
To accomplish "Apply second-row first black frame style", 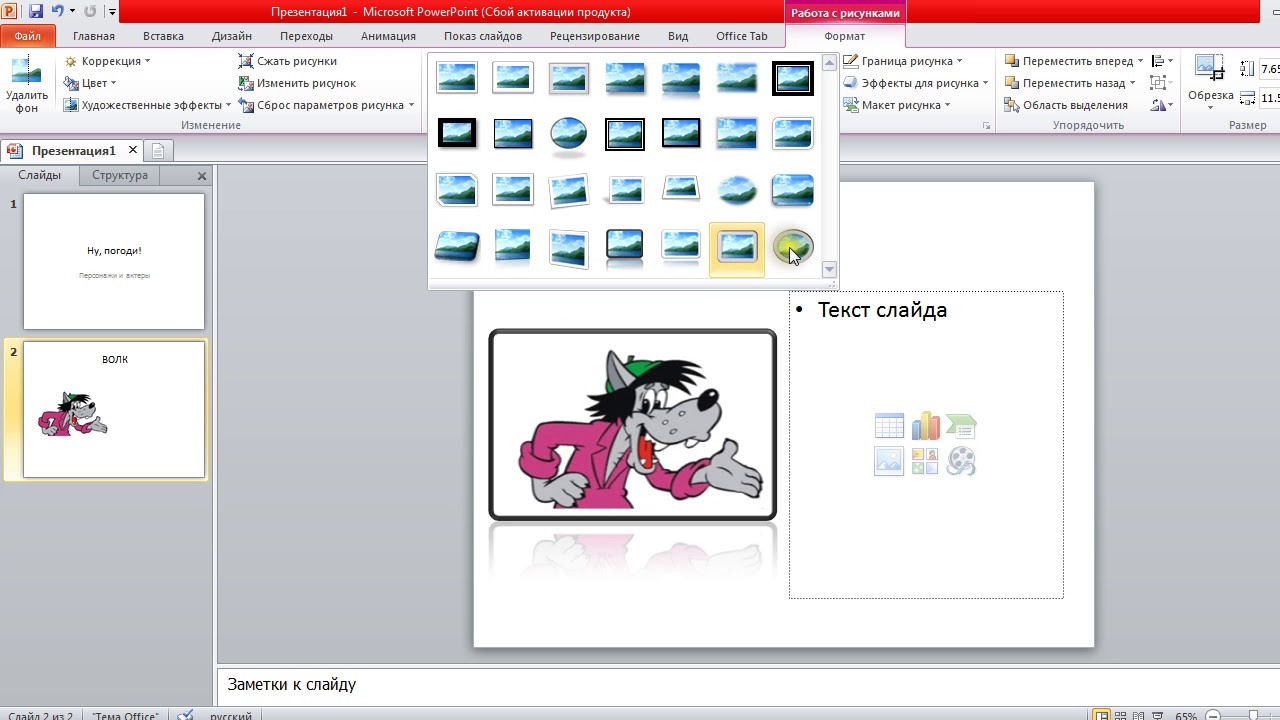I will (x=457, y=134).
